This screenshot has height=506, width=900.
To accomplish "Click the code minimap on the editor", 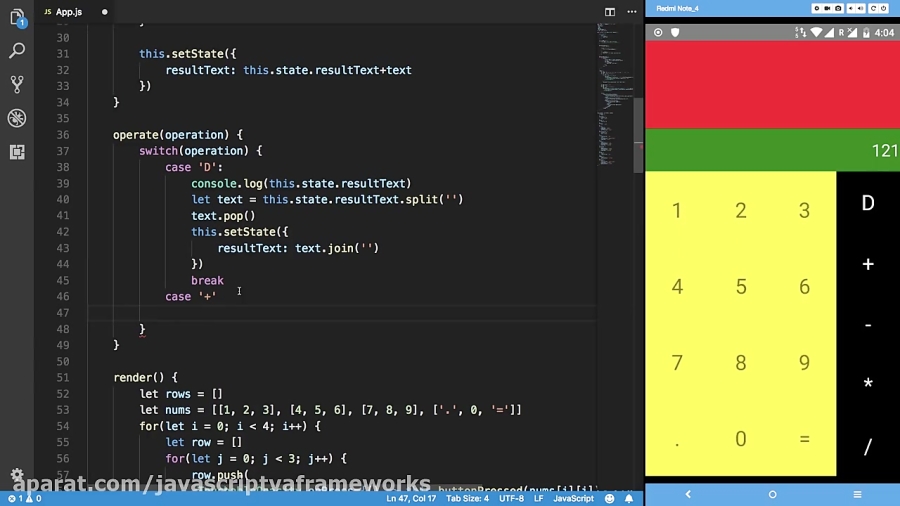I will coord(614,95).
